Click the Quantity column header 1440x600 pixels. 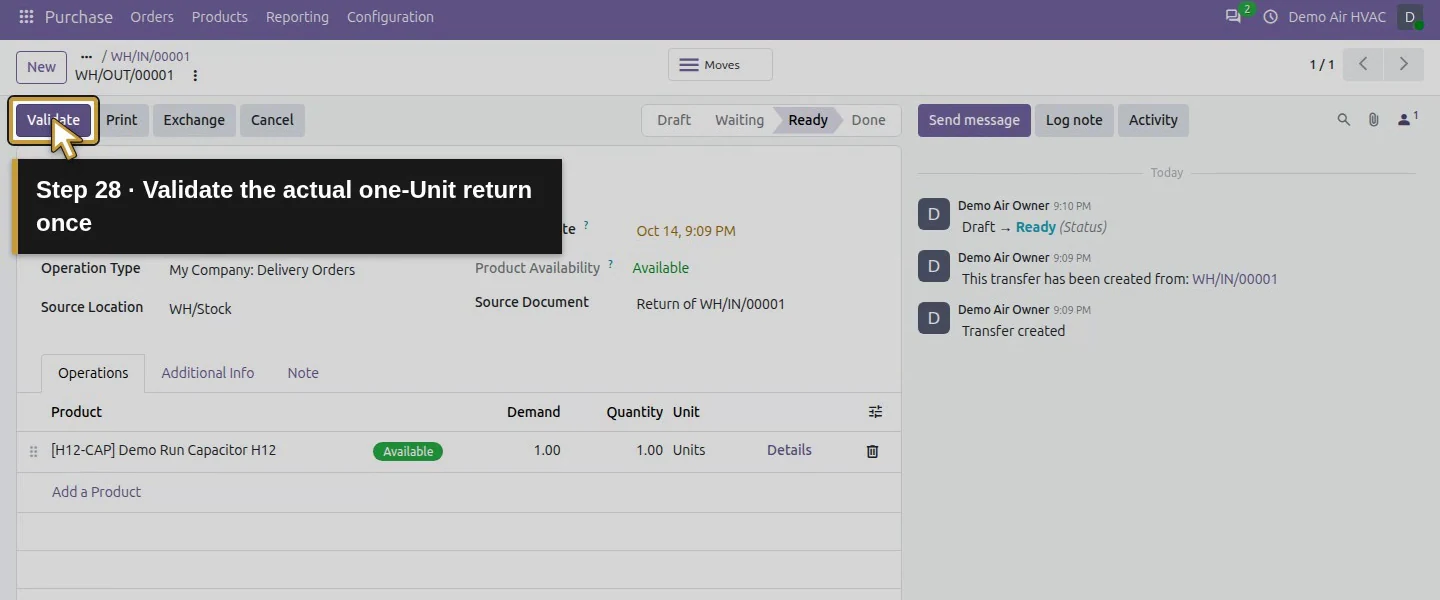coord(634,412)
